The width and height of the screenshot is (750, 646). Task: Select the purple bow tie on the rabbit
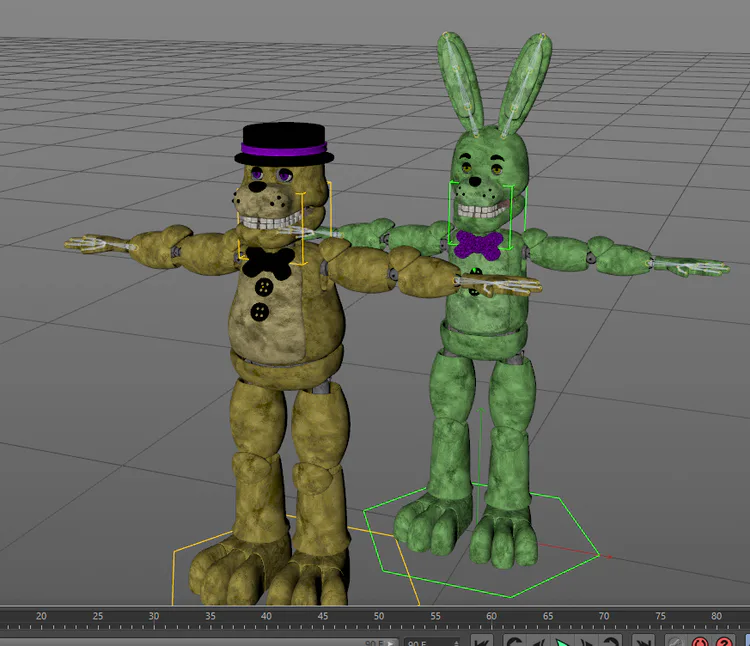pos(478,244)
